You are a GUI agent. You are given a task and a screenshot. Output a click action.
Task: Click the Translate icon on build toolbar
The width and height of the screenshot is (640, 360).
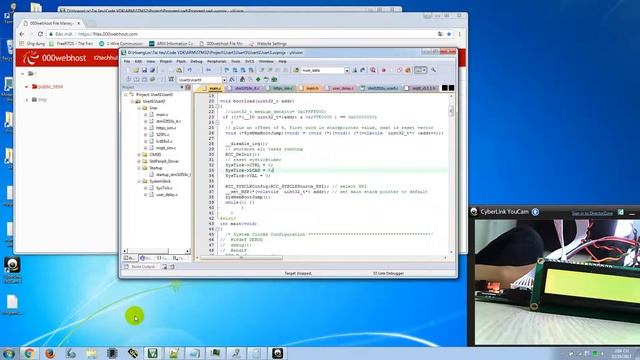[x=128, y=79]
